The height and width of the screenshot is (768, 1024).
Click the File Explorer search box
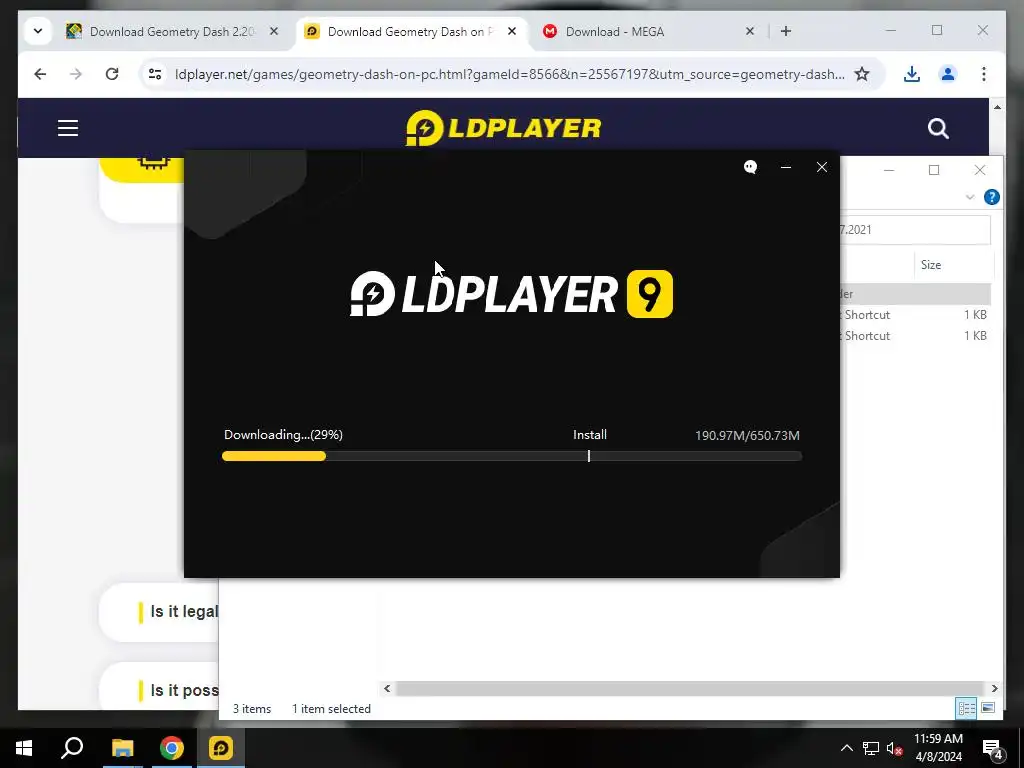click(914, 230)
